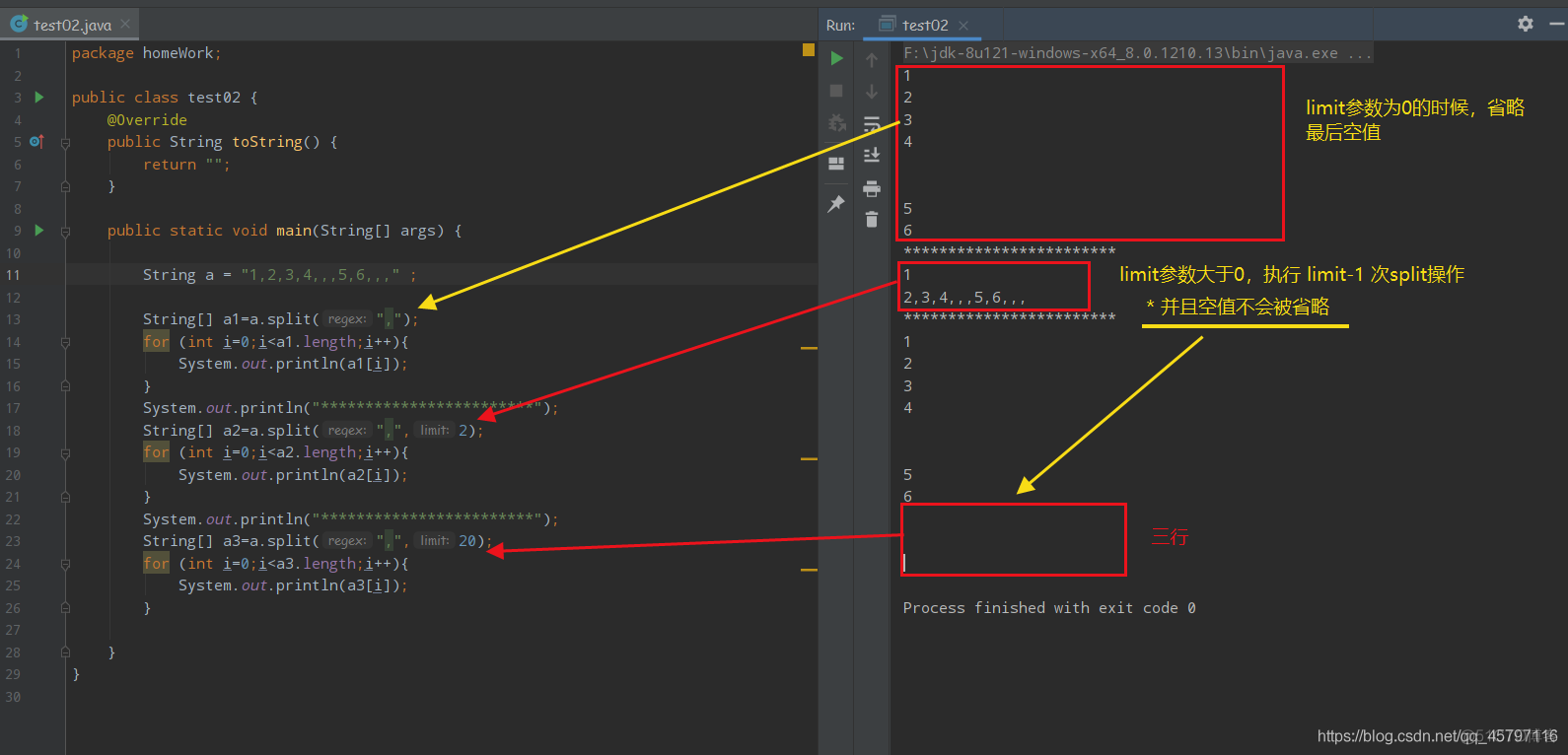Click '@Override' annotation in editor
The height and width of the screenshot is (755, 1568).
[x=147, y=120]
